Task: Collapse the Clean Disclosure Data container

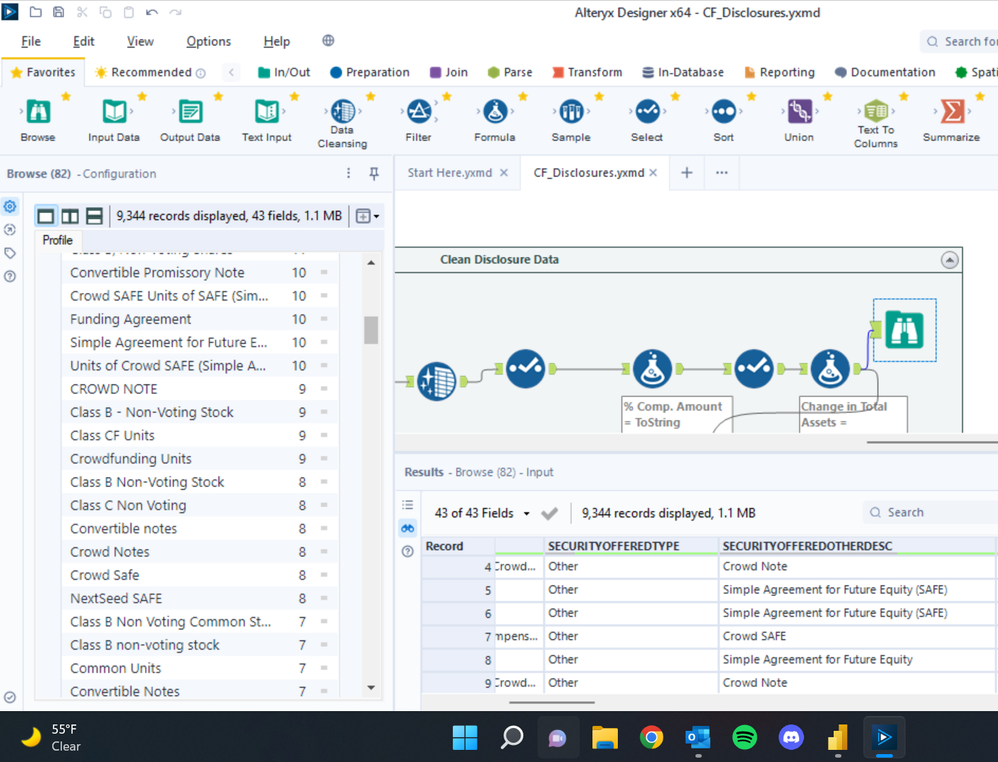Action: (x=949, y=259)
